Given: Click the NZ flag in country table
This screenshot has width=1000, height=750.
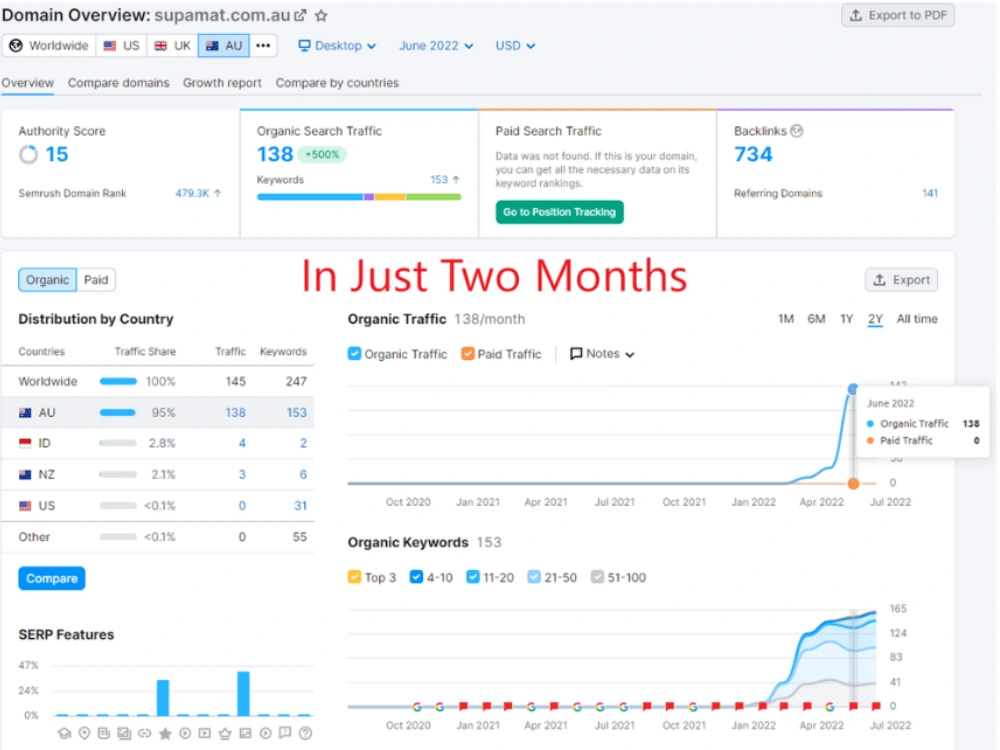Looking at the screenshot, I should click(x=26, y=474).
